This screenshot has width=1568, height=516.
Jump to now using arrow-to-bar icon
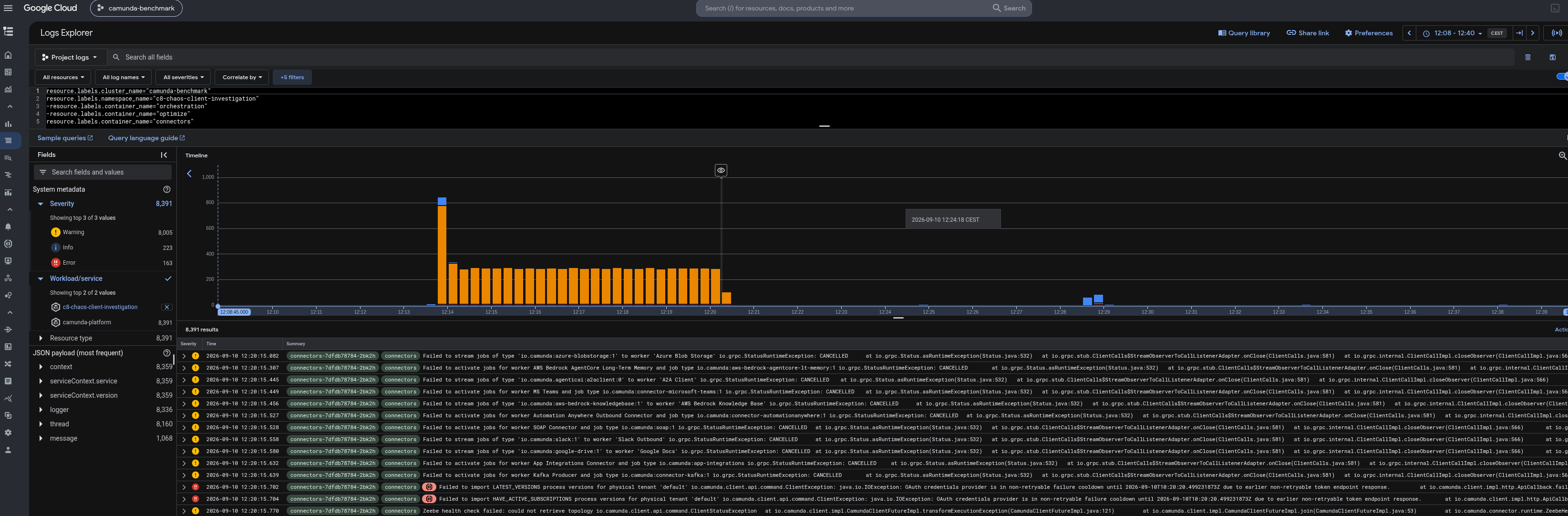[1519, 33]
